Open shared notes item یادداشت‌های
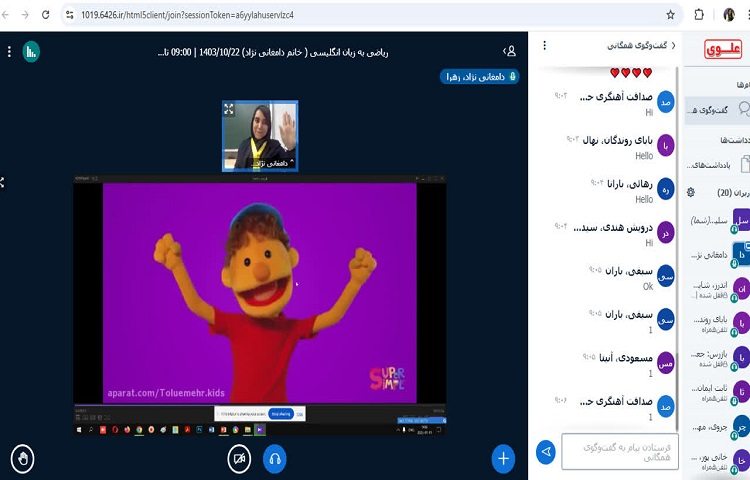Image resolution: width=750 pixels, height=480 pixels. tap(717, 165)
